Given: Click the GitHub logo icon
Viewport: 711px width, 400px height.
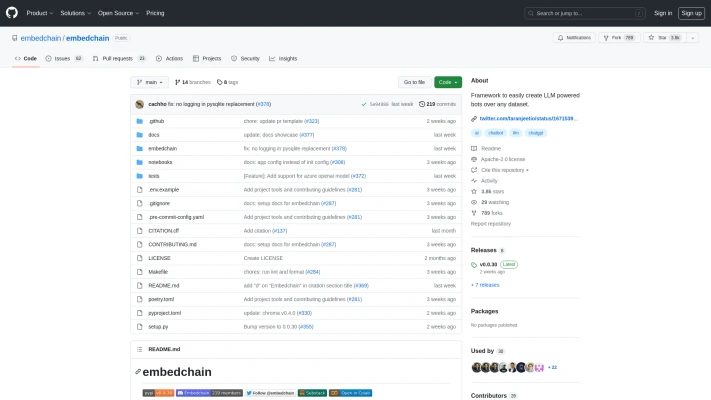Looking at the screenshot, I should 12,13.
